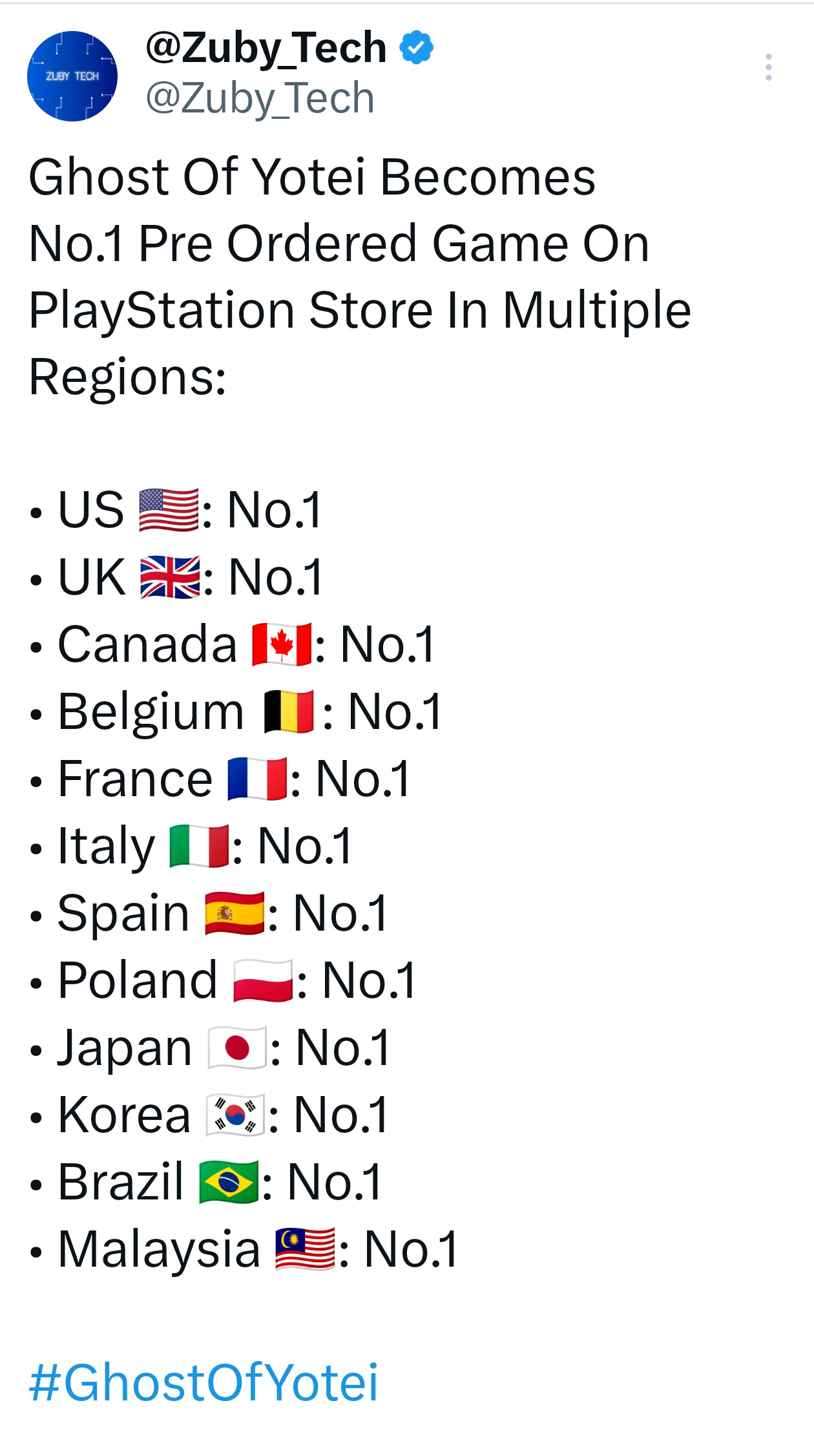Click the Italy flag emoji

tap(199, 846)
